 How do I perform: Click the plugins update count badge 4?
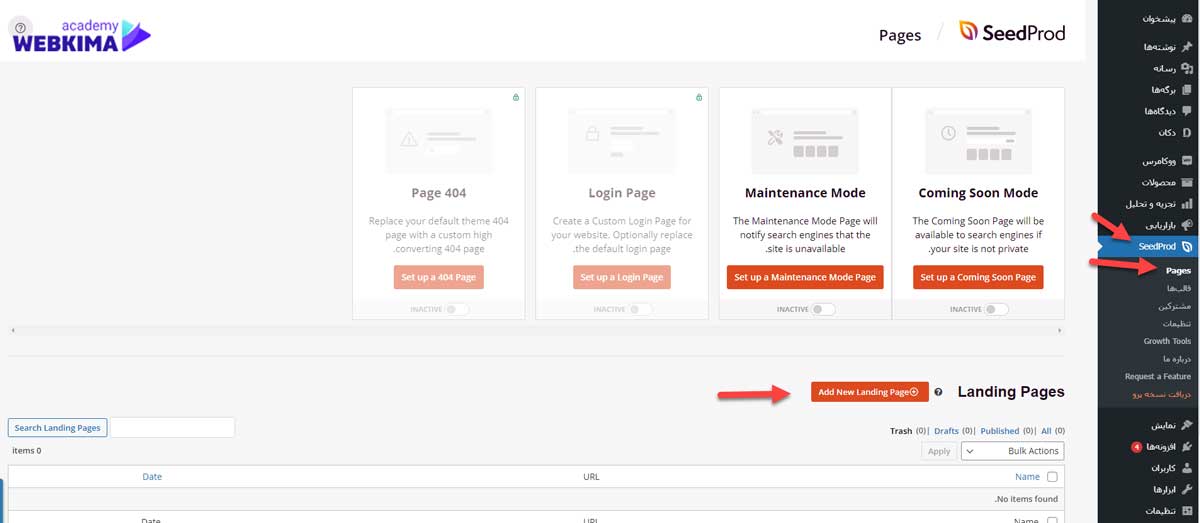1136,447
